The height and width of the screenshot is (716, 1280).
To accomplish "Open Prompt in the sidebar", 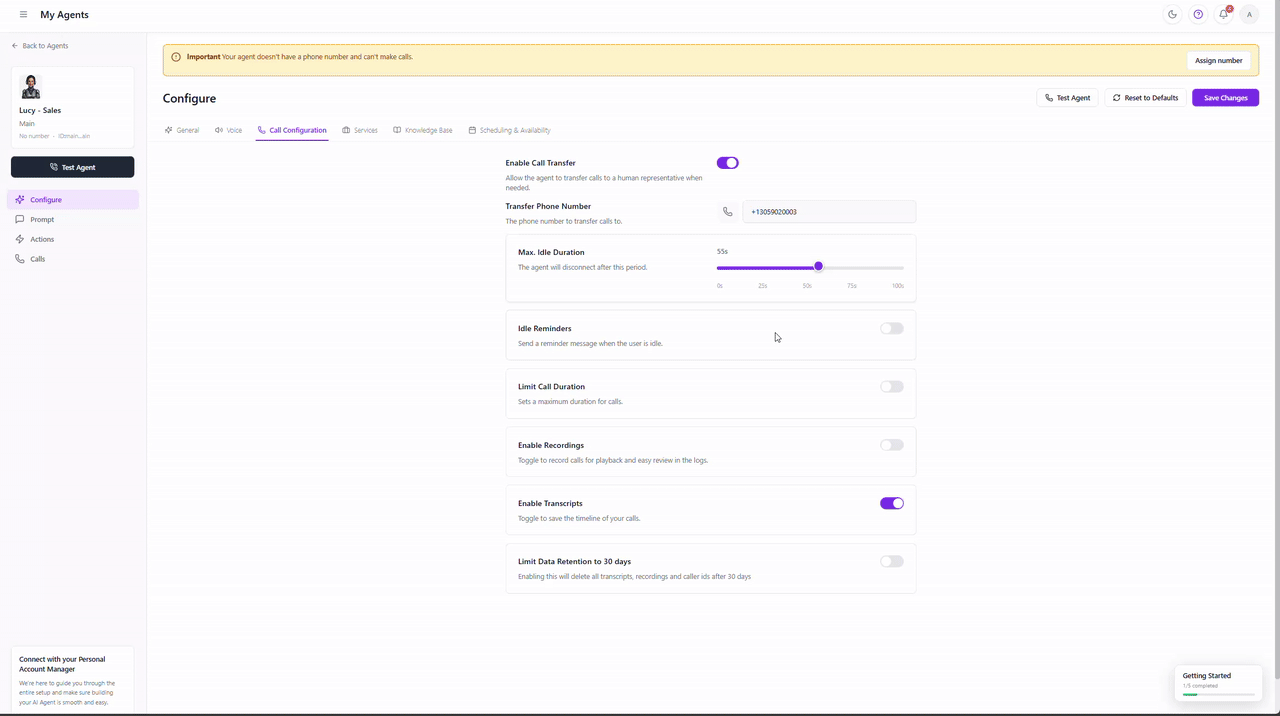I will pyautogui.click(x=42, y=219).
